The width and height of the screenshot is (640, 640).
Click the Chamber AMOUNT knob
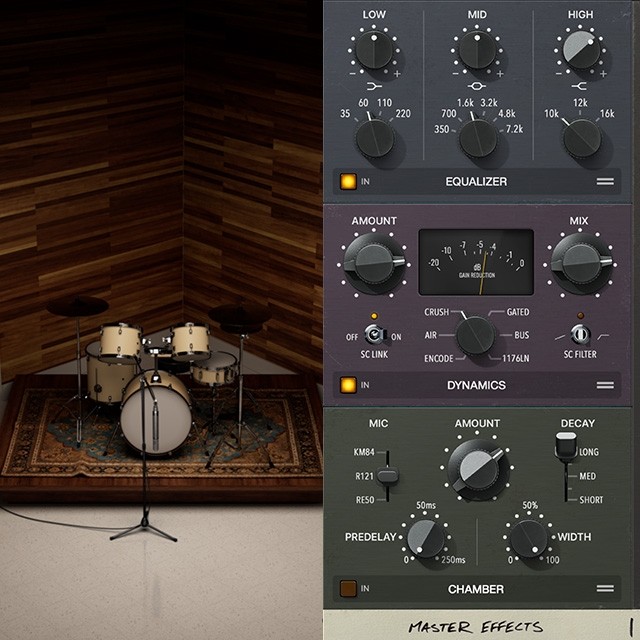[x=478, y=468]
